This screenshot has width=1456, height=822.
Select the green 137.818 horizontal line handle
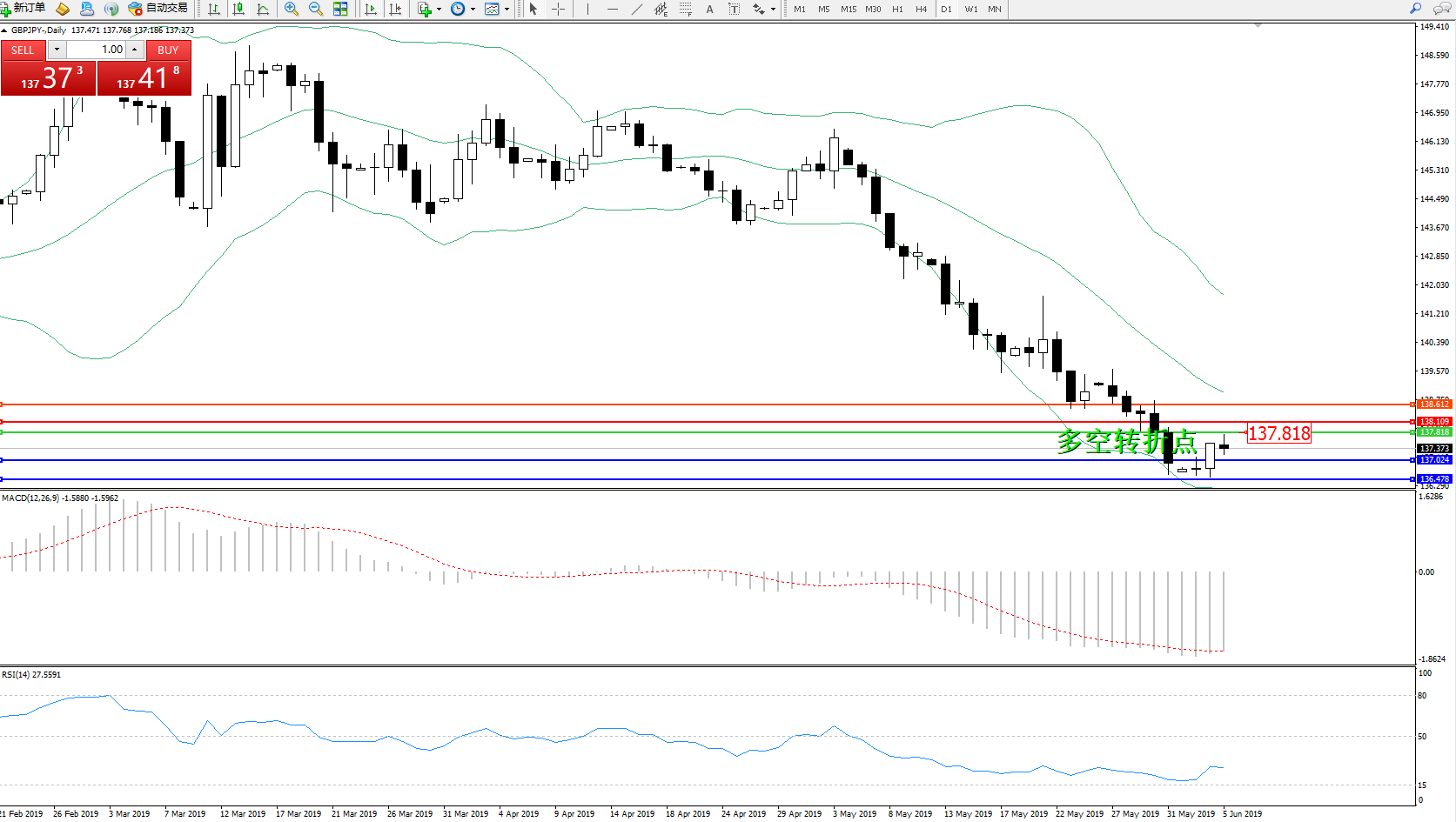pyautogui.click(x=1412, y=432)
